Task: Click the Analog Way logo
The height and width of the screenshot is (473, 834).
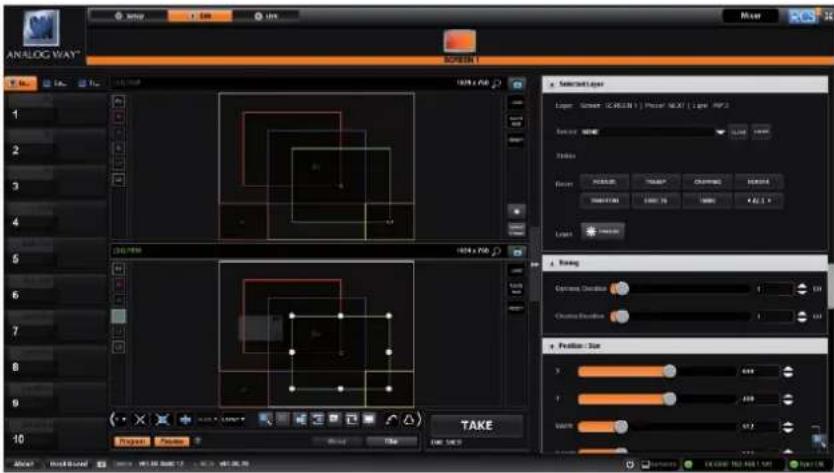Action: click(x=41, y=35)
